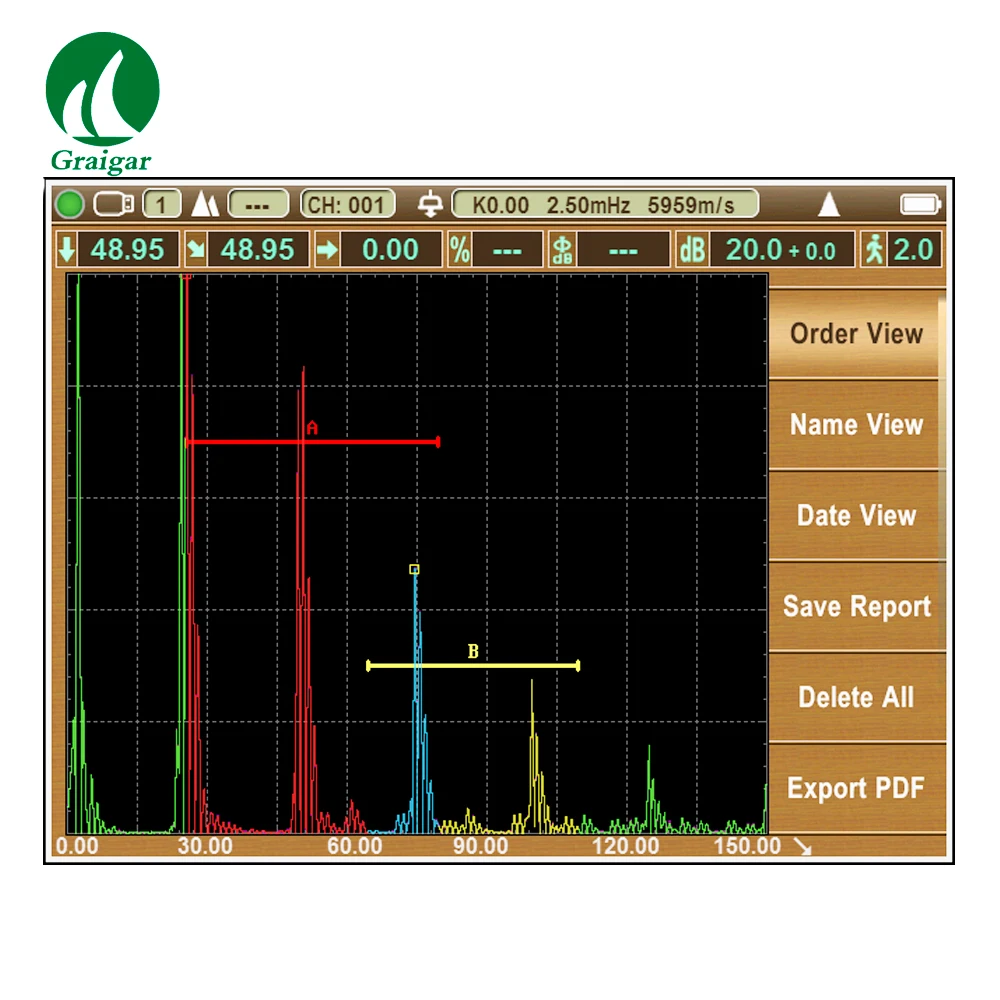Select gate A red line
The height and width of the screenshot is (1000, 1000).
[x=312, y=441]
